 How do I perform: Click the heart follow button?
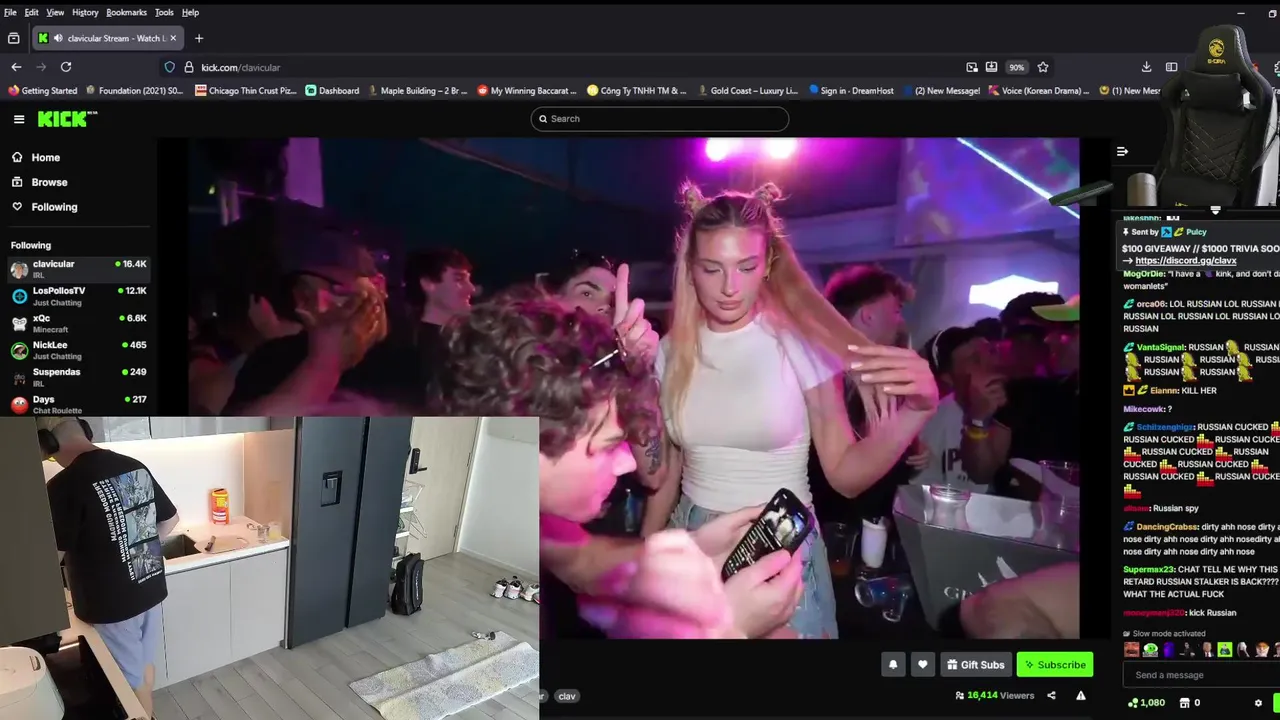coord(923,665)
